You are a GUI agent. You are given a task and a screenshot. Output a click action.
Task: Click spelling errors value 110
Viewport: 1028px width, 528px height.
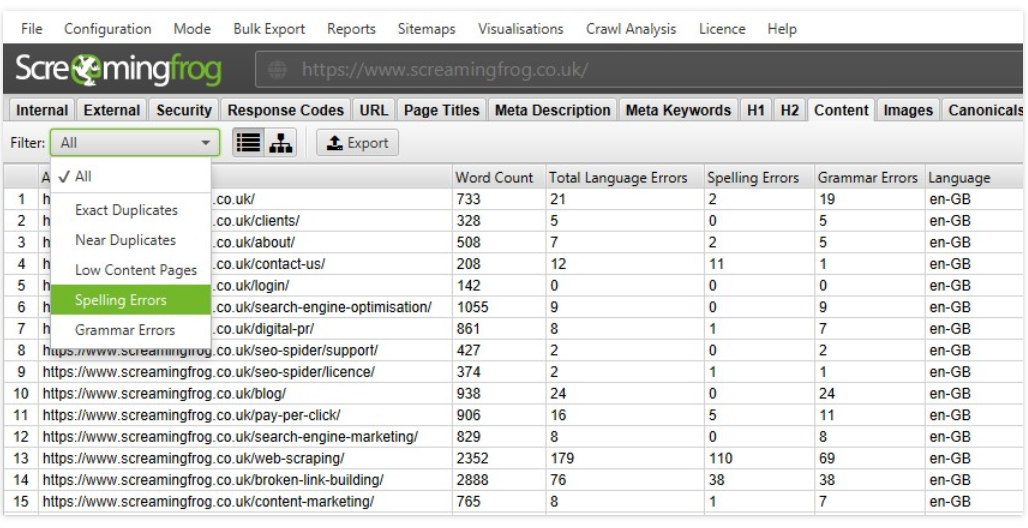click(721, 458)
